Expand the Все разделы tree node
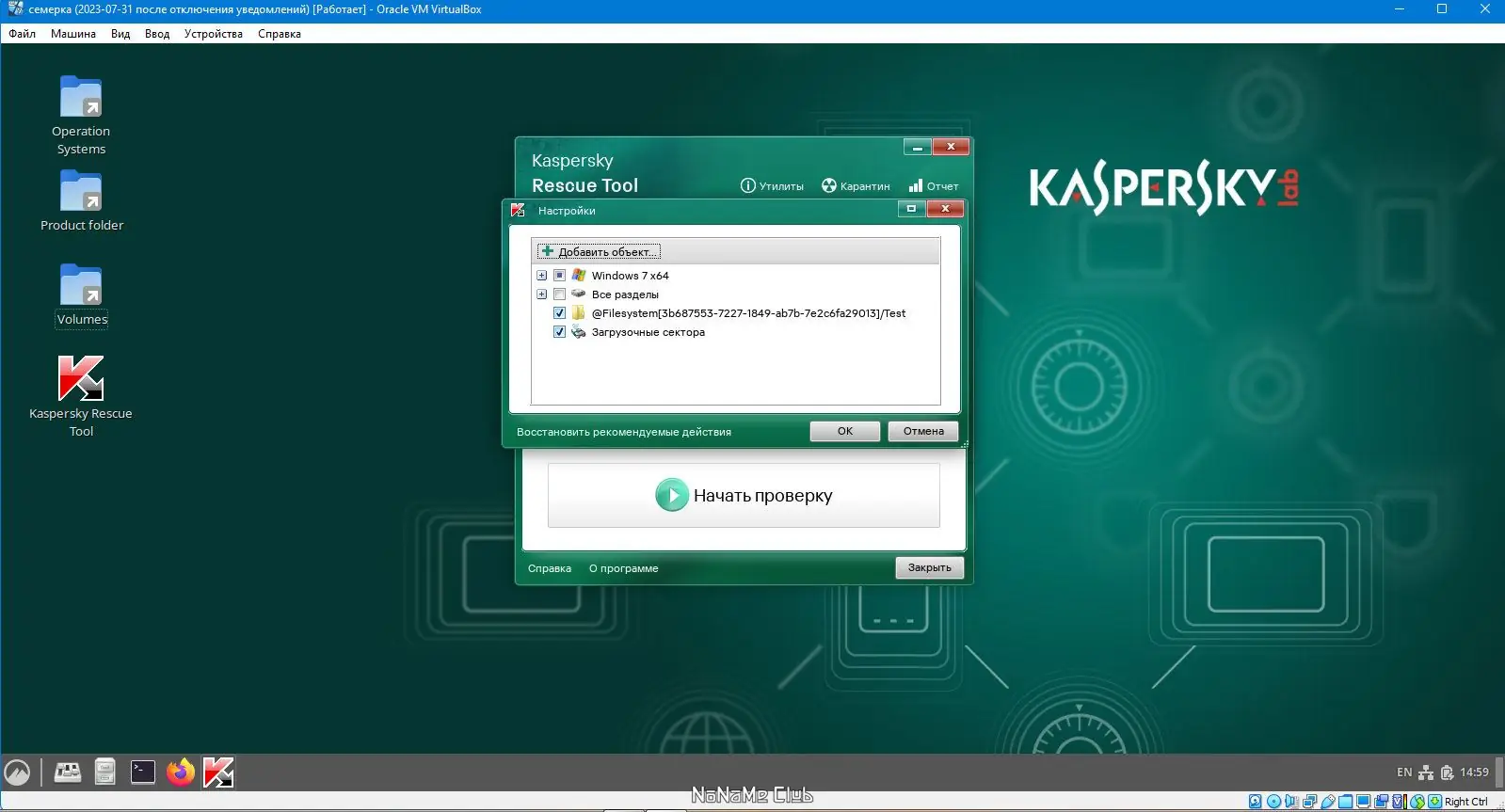 tap(541, 295)
